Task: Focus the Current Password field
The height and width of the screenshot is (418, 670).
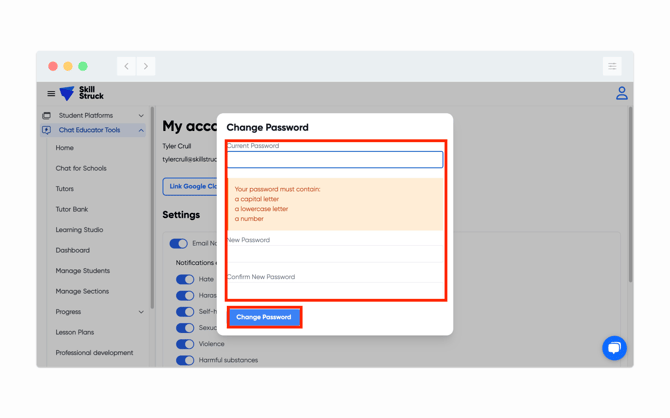Action: click(335, 159)
